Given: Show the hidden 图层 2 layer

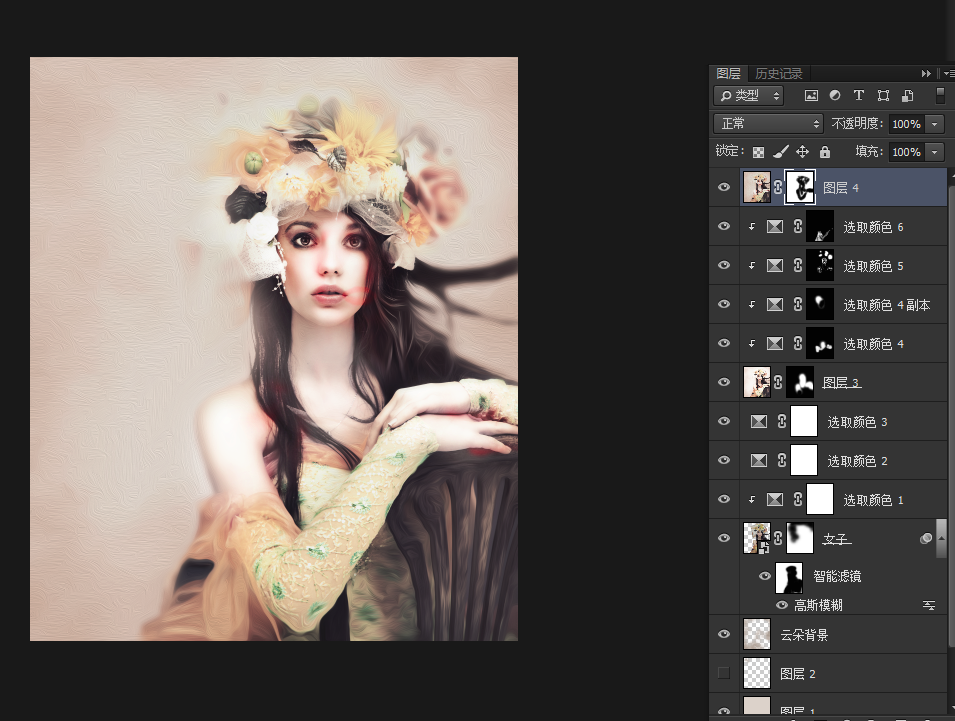Looking at the screenshot, I should [724, 673].
